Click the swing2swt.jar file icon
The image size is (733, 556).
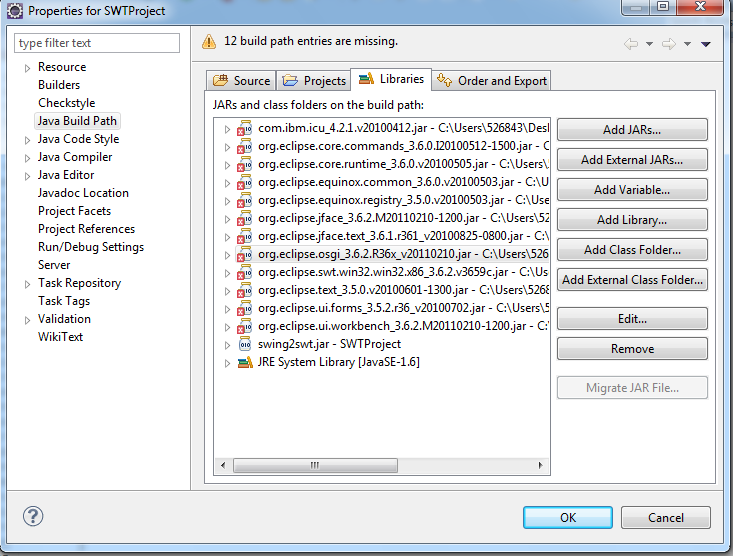pos(245,344)
